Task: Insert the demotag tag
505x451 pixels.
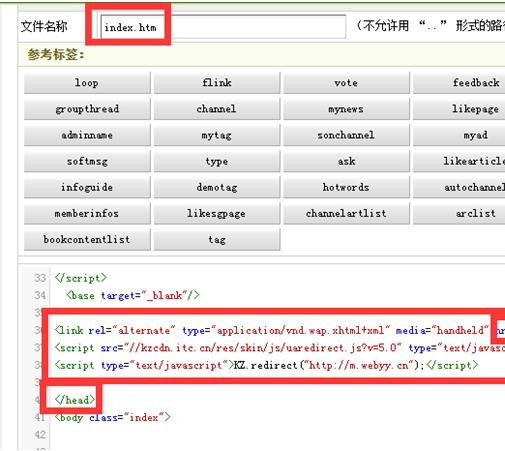Action: (217, 187)
